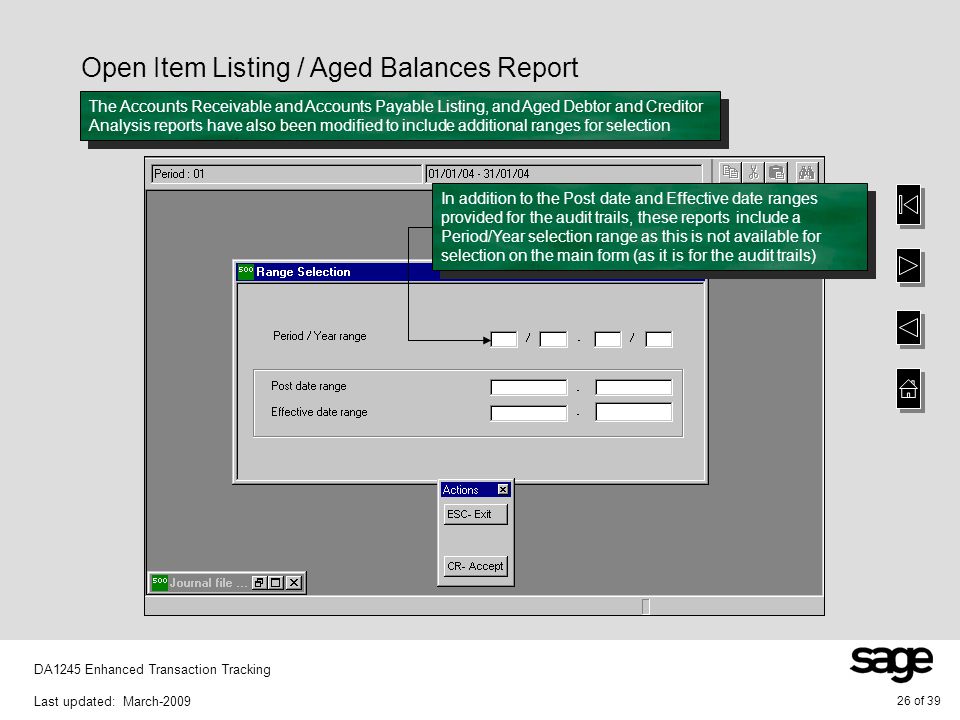Click Post date range start field
Image resolution: width=960 pixels, height=720 pixels.
[529, 388]
